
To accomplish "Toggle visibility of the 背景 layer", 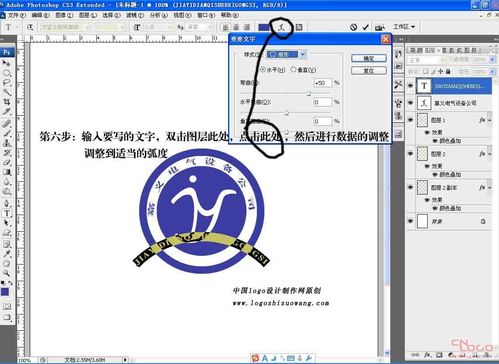I will 411,221.
